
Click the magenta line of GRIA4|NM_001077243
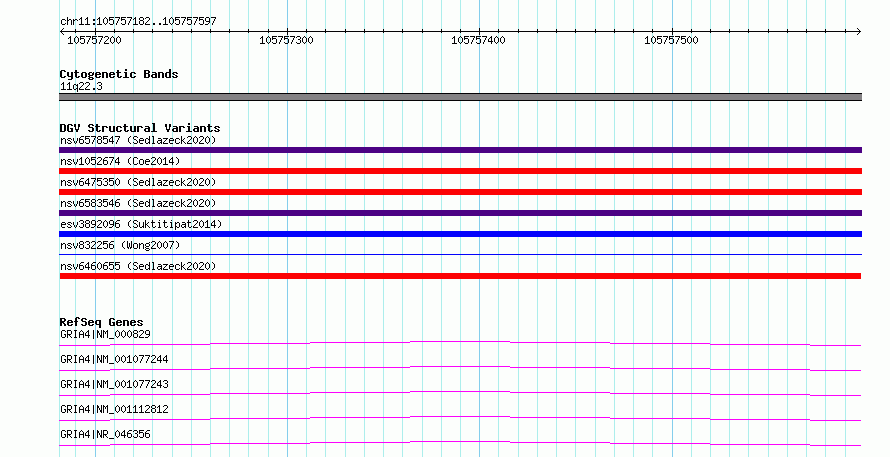460,393
